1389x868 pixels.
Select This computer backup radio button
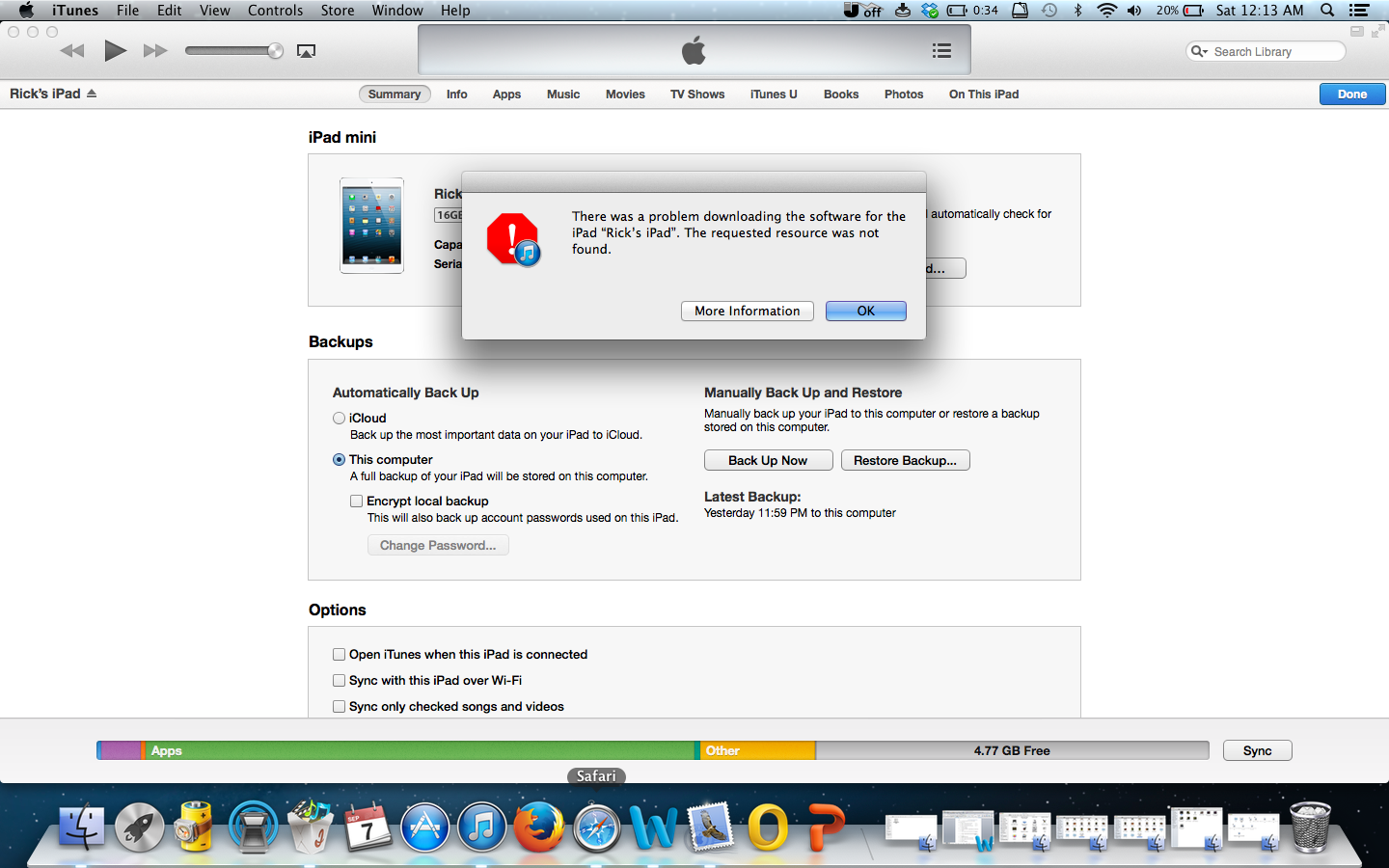[339, 459]
